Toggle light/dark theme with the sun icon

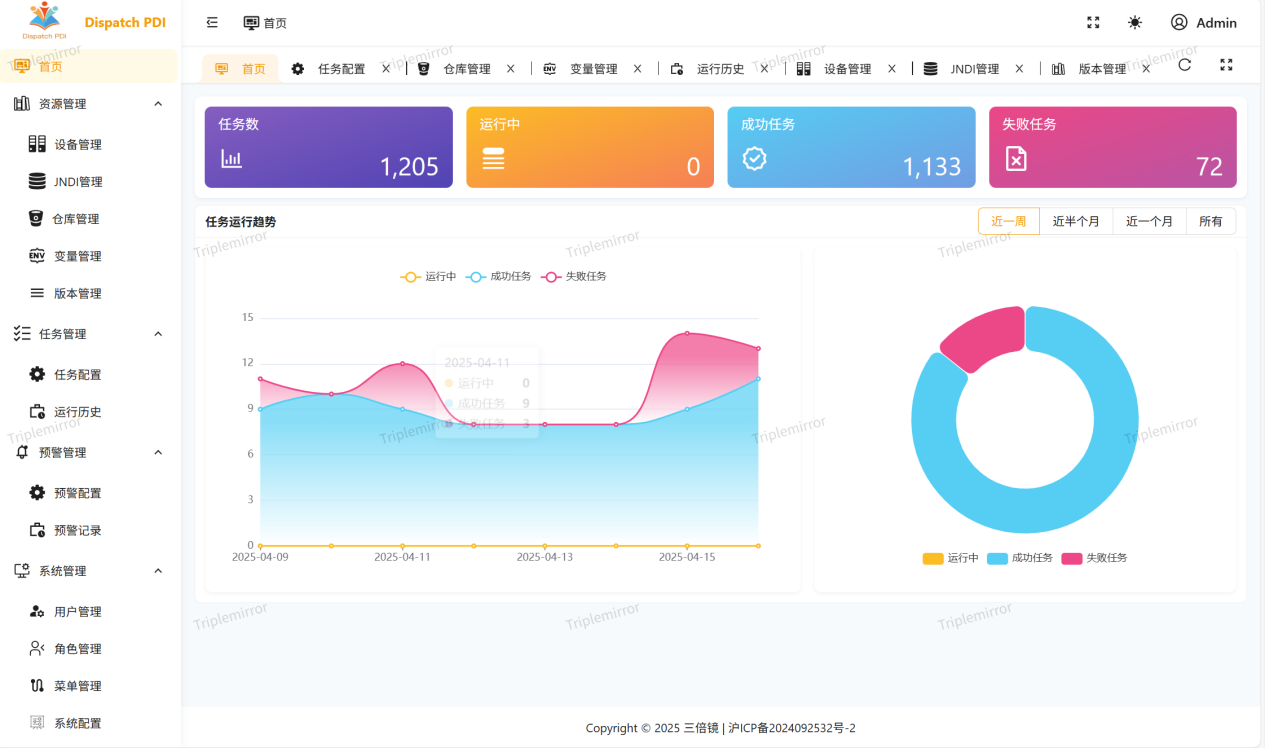pos(1135,23)
